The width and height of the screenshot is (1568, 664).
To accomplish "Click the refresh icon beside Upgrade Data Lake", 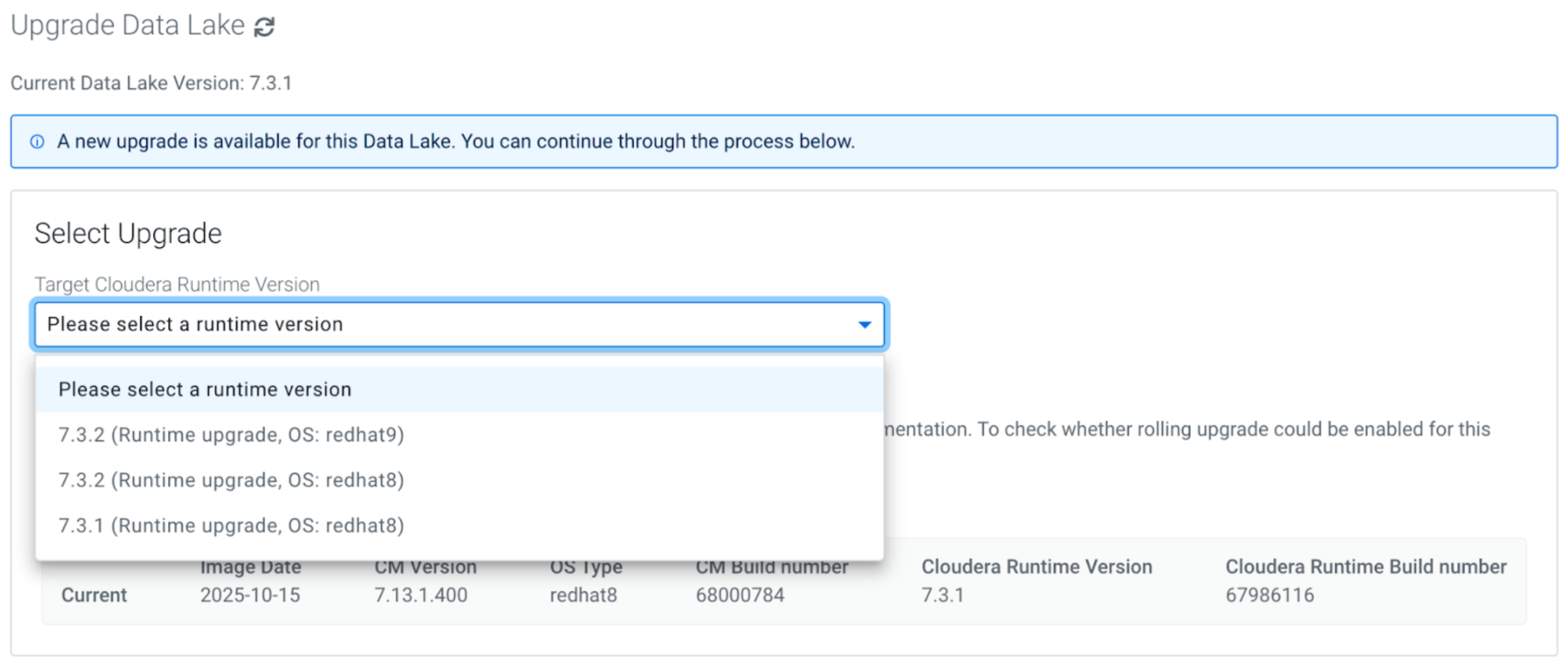I will 264,27.
